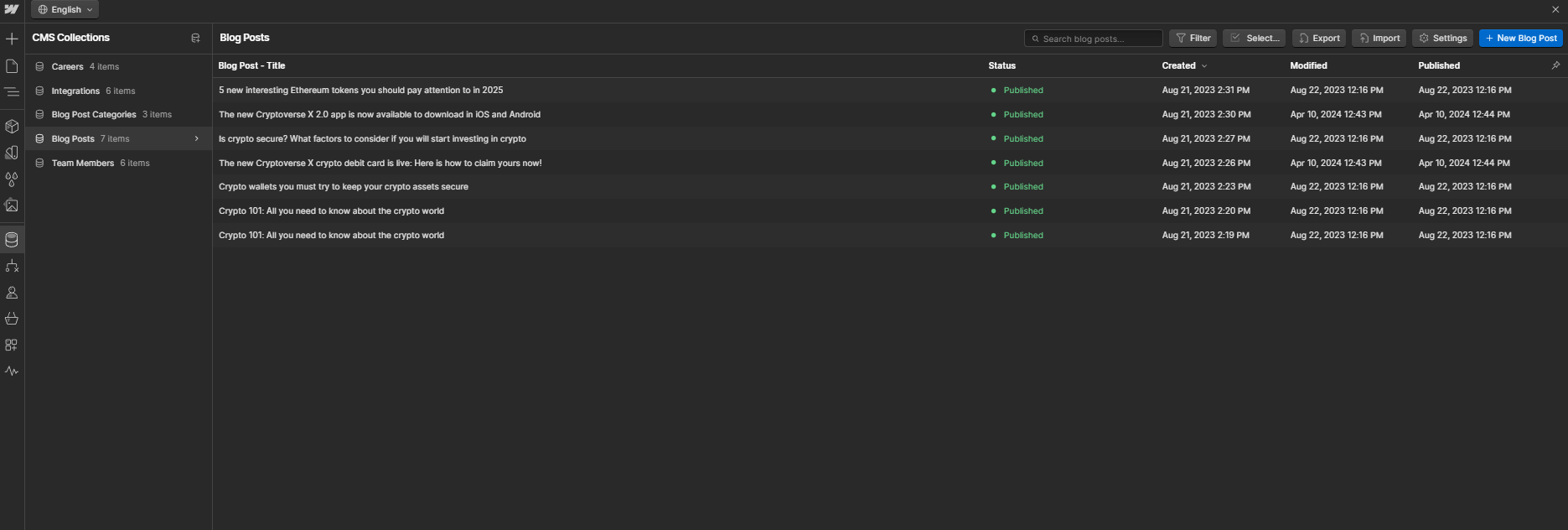The width and height of the screenshot is (1568, 530).
Task: Open the Apps panel icon
Action: [12, 345]
